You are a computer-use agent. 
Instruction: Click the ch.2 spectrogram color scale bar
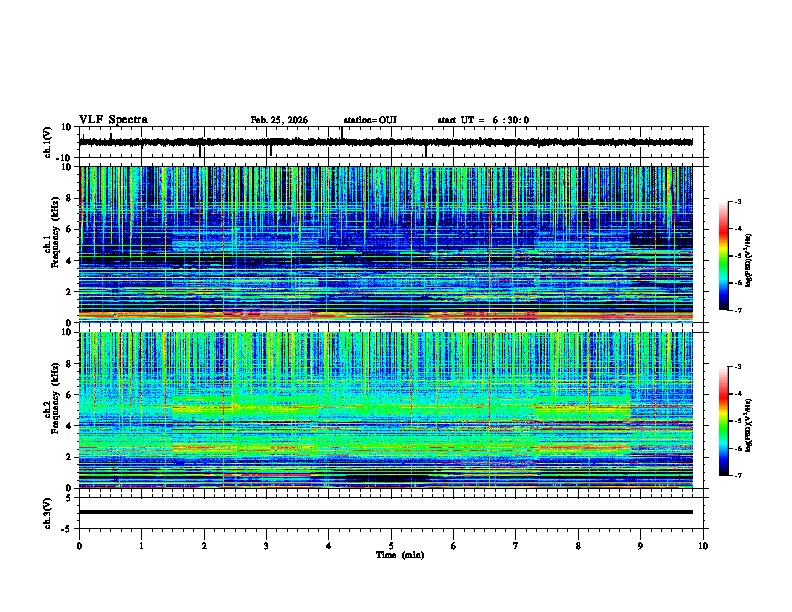724,421
